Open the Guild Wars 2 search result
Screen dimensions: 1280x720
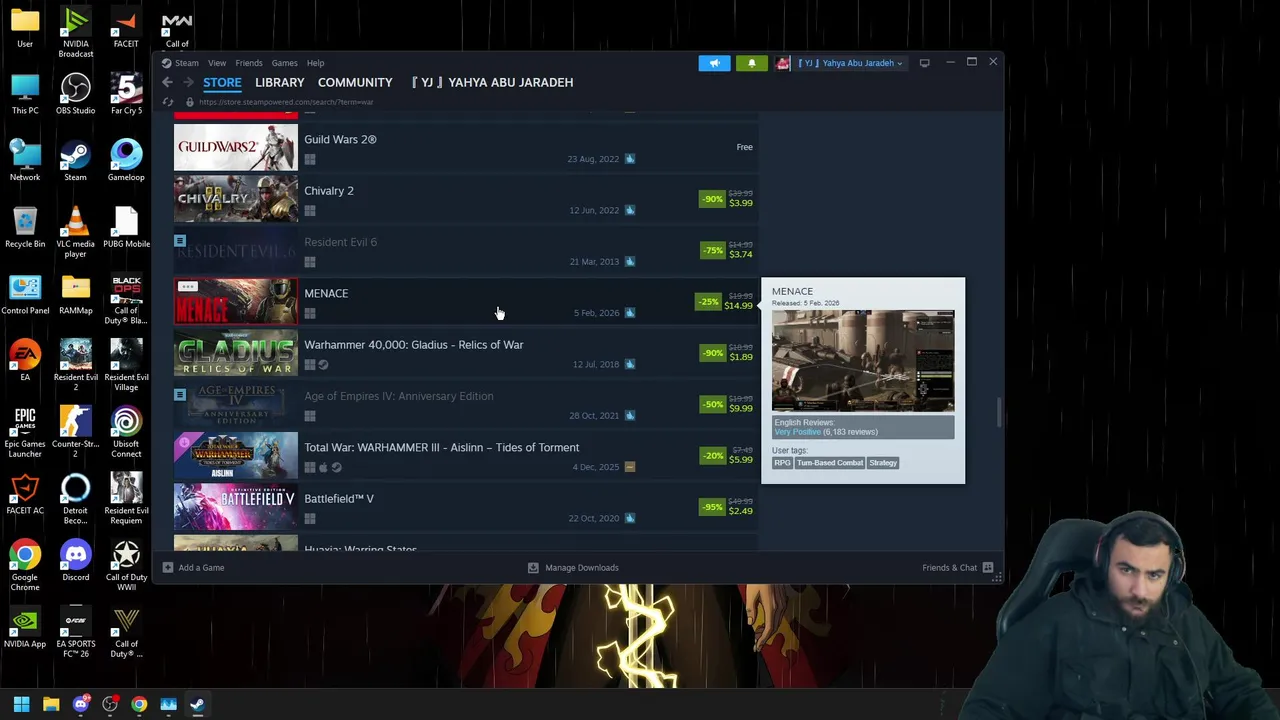pyautogui.click(x=464, y=147)
